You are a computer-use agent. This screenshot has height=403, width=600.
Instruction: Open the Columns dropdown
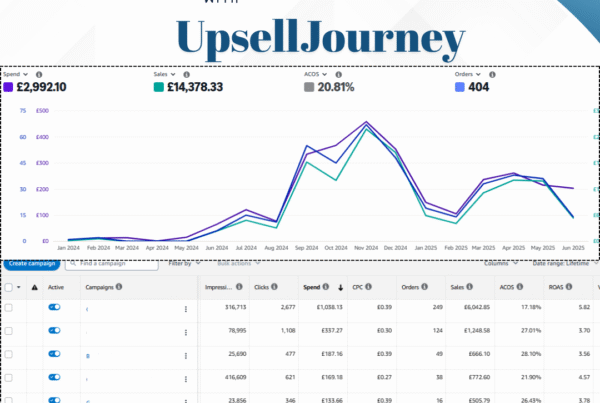coord(501,263)
